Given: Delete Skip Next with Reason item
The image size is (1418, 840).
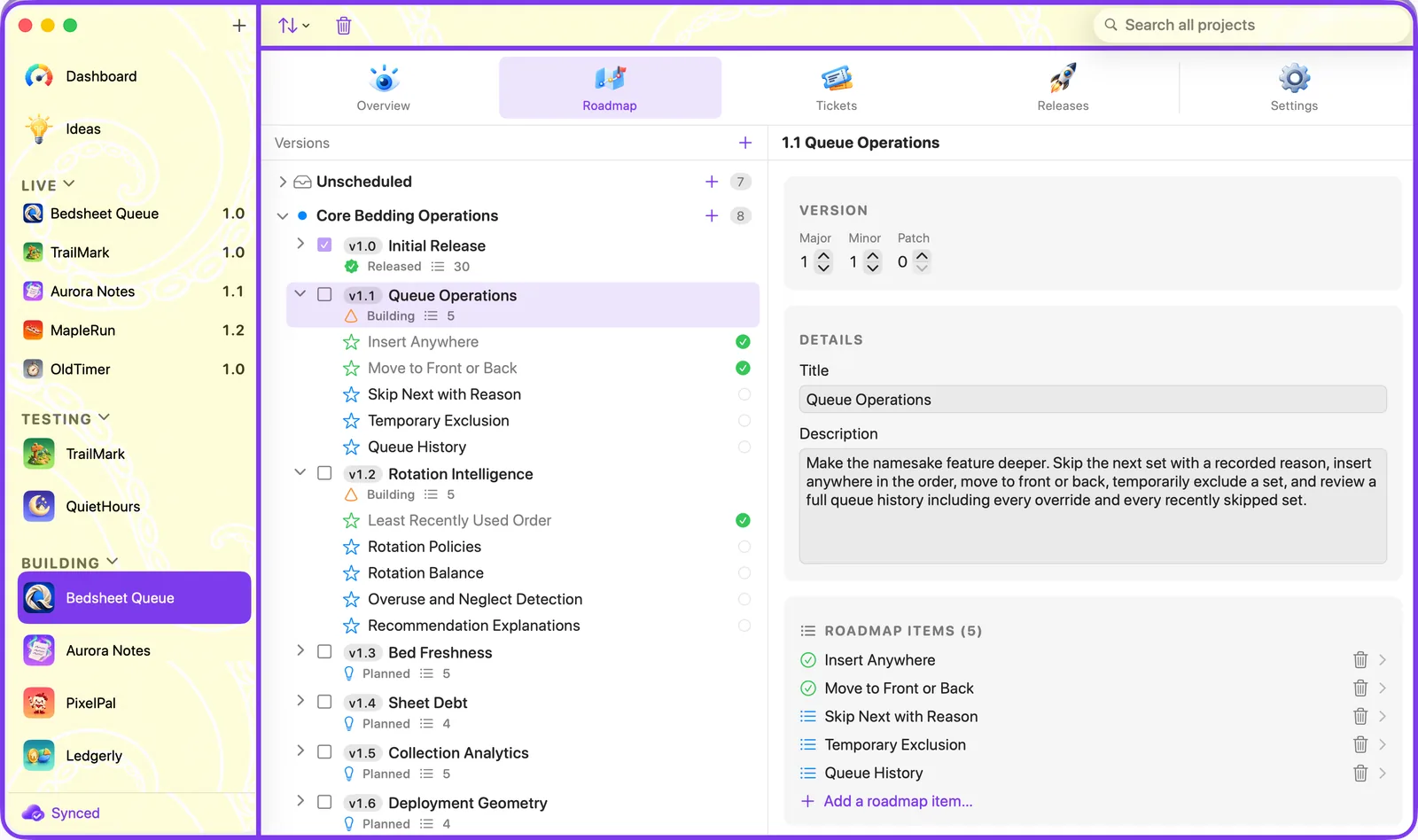Looking at the screenshot, I should 1360,717.
